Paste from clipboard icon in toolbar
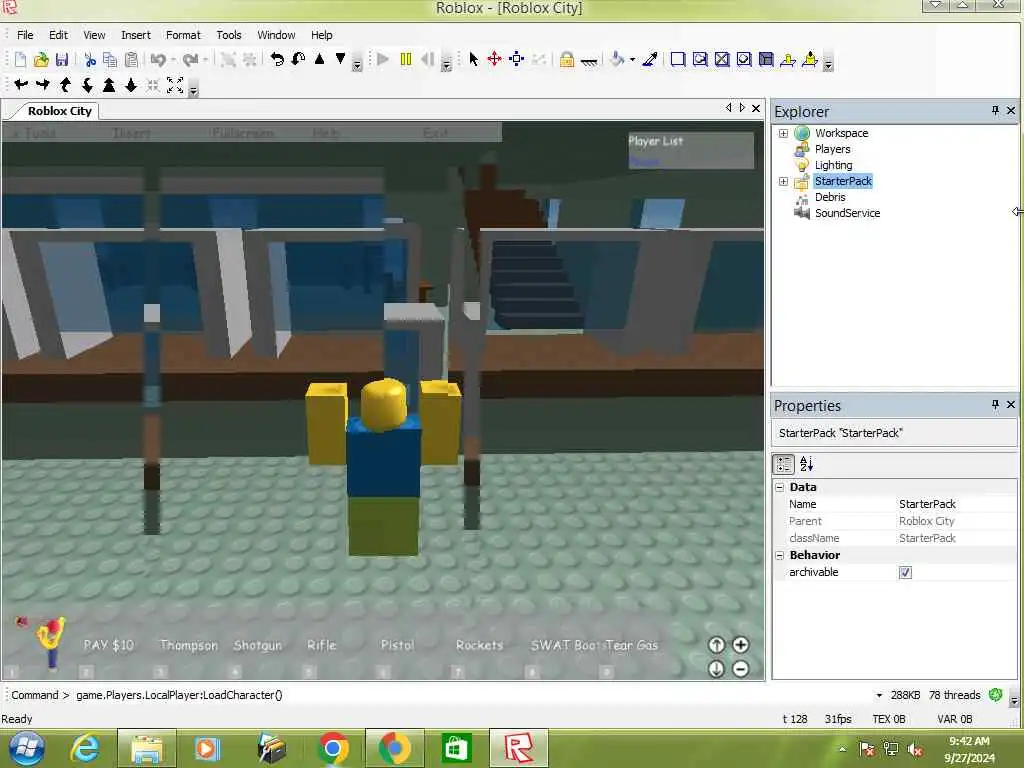The width and height of the screenshot is (1024, 768). coord(131,60)
